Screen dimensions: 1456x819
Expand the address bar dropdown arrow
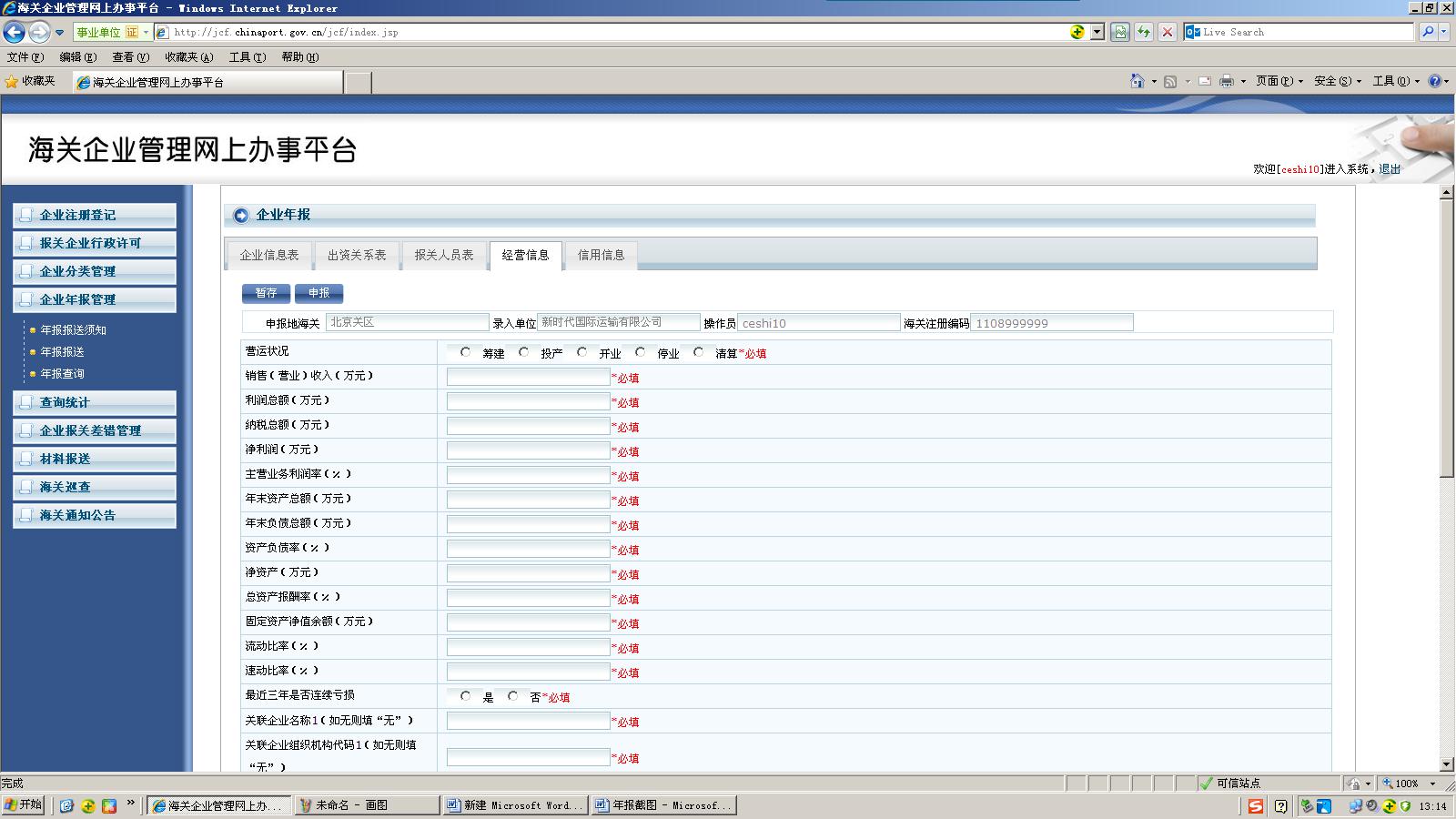point(1097,32)
